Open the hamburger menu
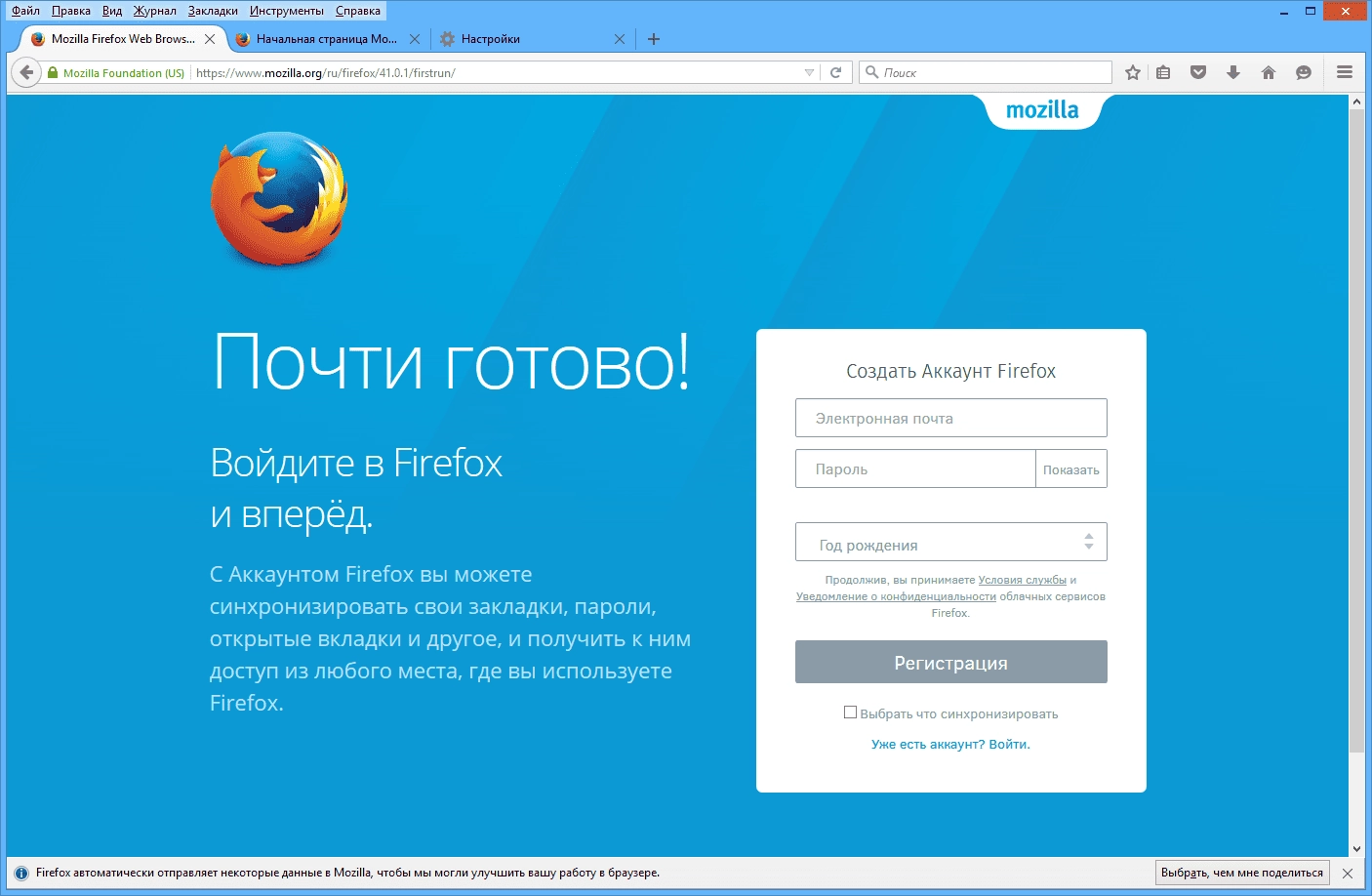Screen dimensions: 1372x896 pos(1345,72)
